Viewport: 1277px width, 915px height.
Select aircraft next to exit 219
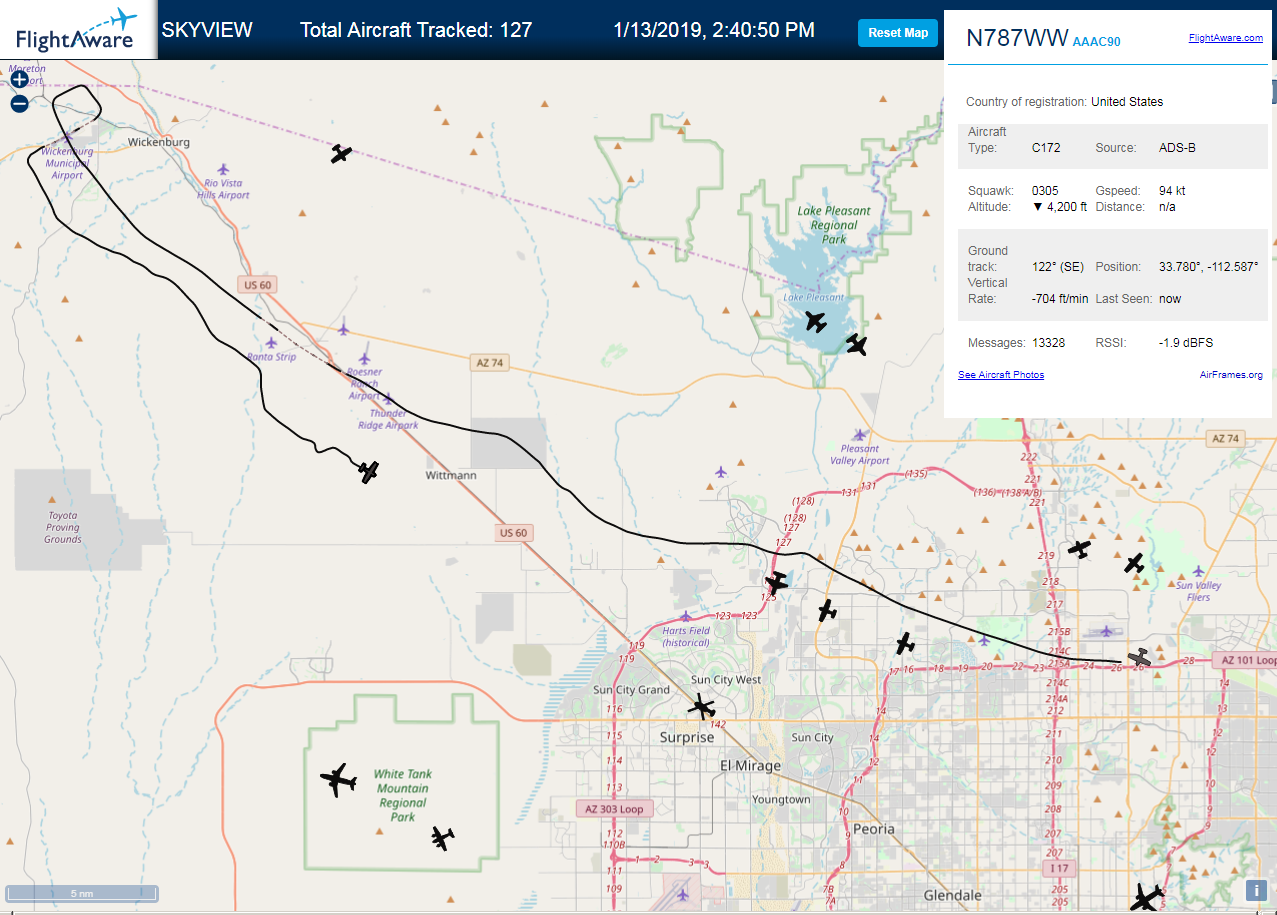1078,548
